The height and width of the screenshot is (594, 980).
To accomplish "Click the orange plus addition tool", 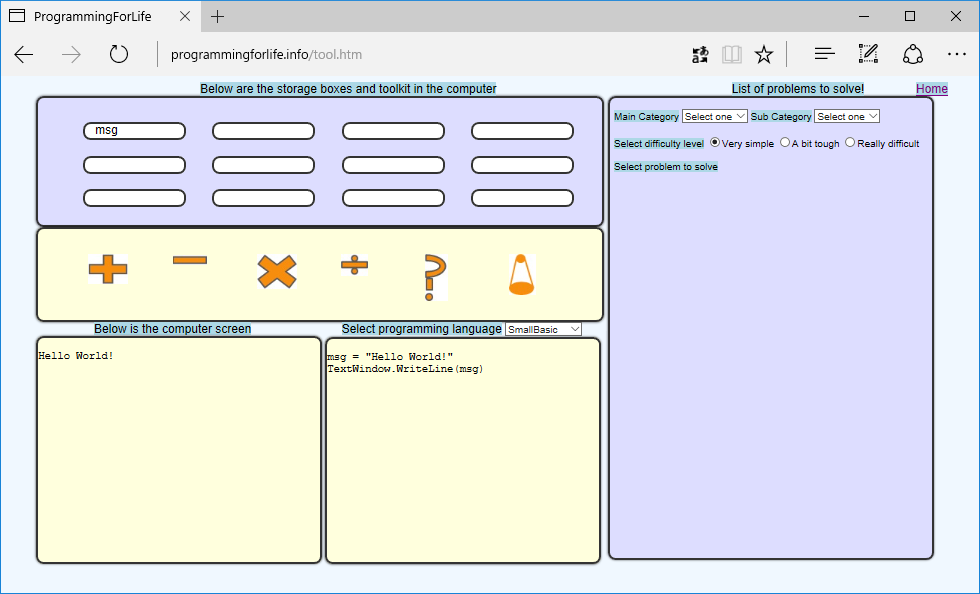I will click(108, 269).
